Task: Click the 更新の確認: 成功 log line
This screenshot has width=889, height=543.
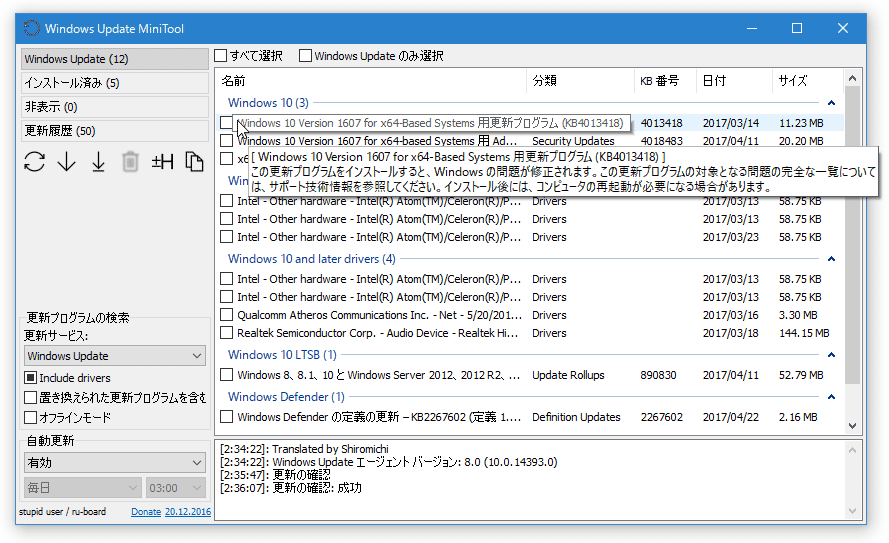Action: pos(291,487)
